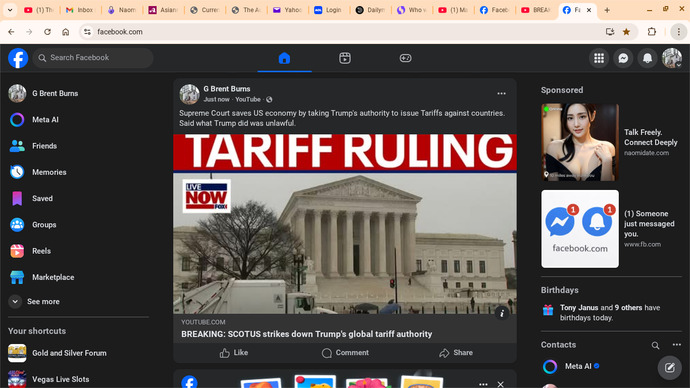Open Friends in left sidebar

(78, 146)
